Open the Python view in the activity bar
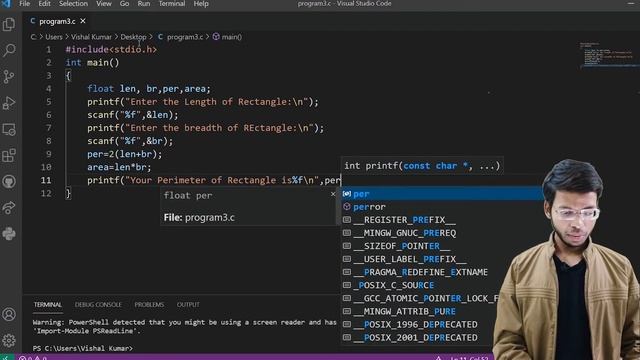Screen dimensions: 640x360 click(9, 234)
